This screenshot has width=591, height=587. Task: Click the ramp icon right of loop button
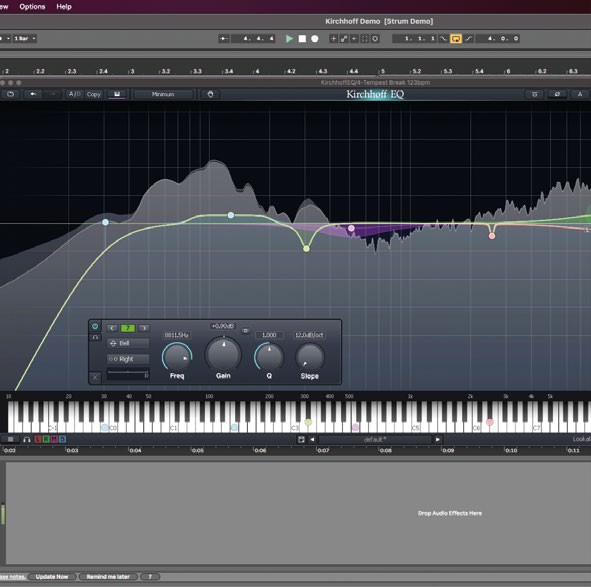468,38
